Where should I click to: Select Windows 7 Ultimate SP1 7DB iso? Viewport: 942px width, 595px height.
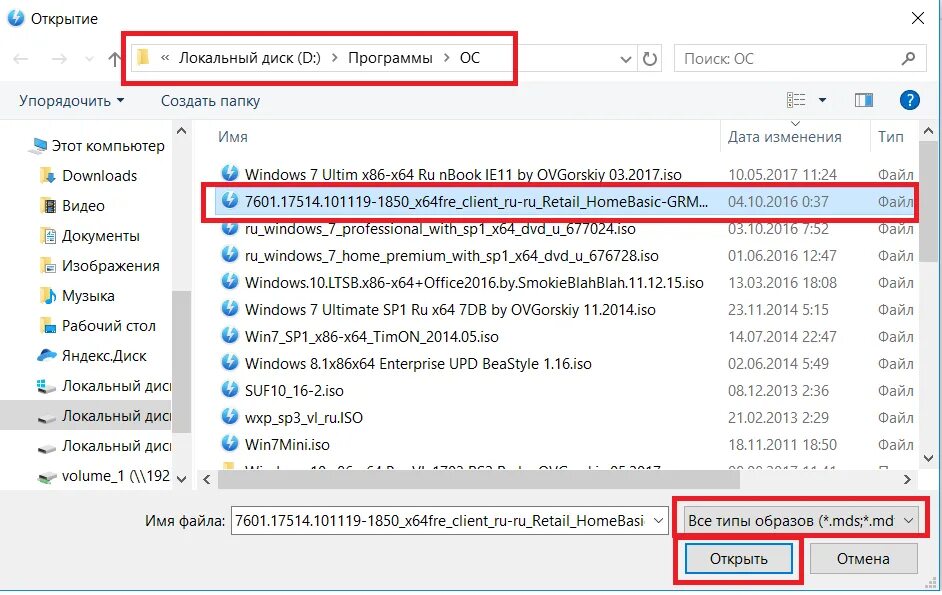click(x=450, y=310)
